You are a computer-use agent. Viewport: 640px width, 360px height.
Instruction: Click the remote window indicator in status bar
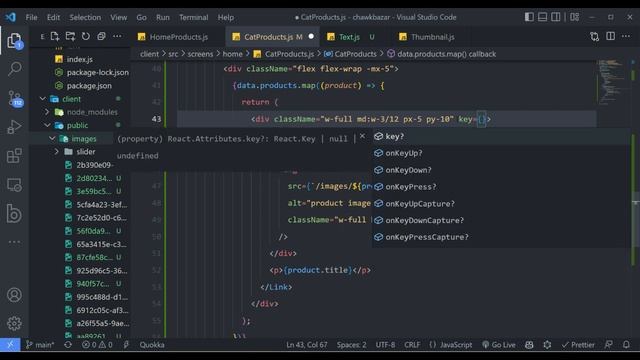coord(10,345)
